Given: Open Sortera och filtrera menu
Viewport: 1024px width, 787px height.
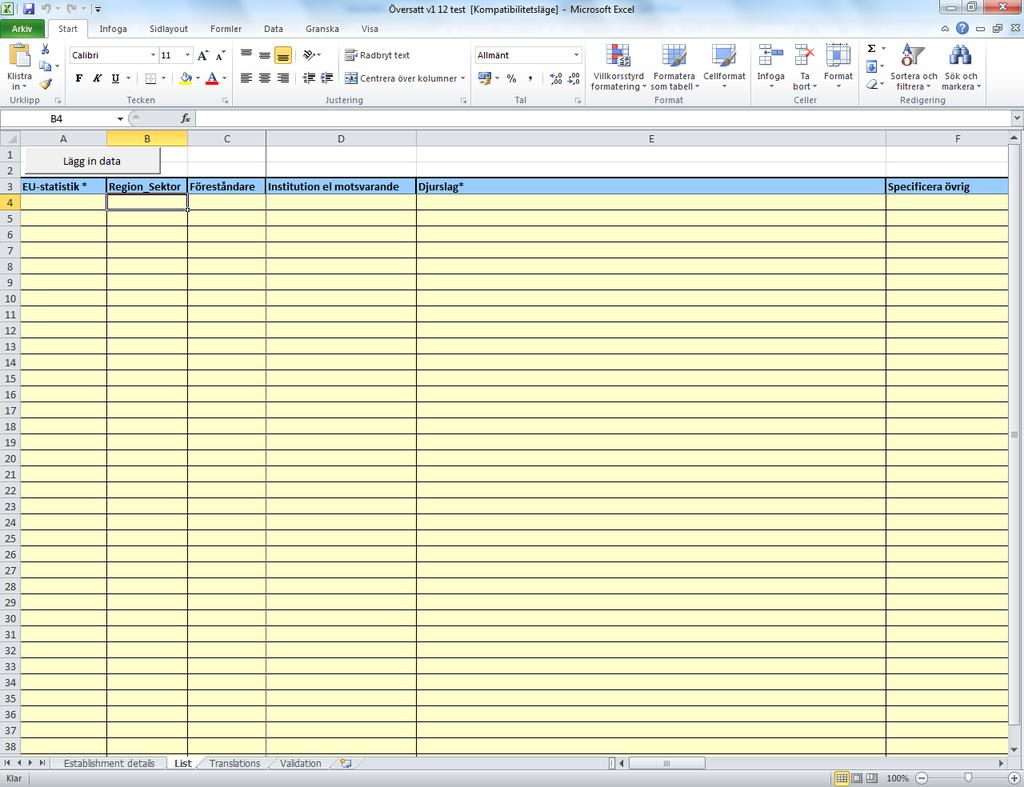Looking at the screenshot, I should (913, 67).
